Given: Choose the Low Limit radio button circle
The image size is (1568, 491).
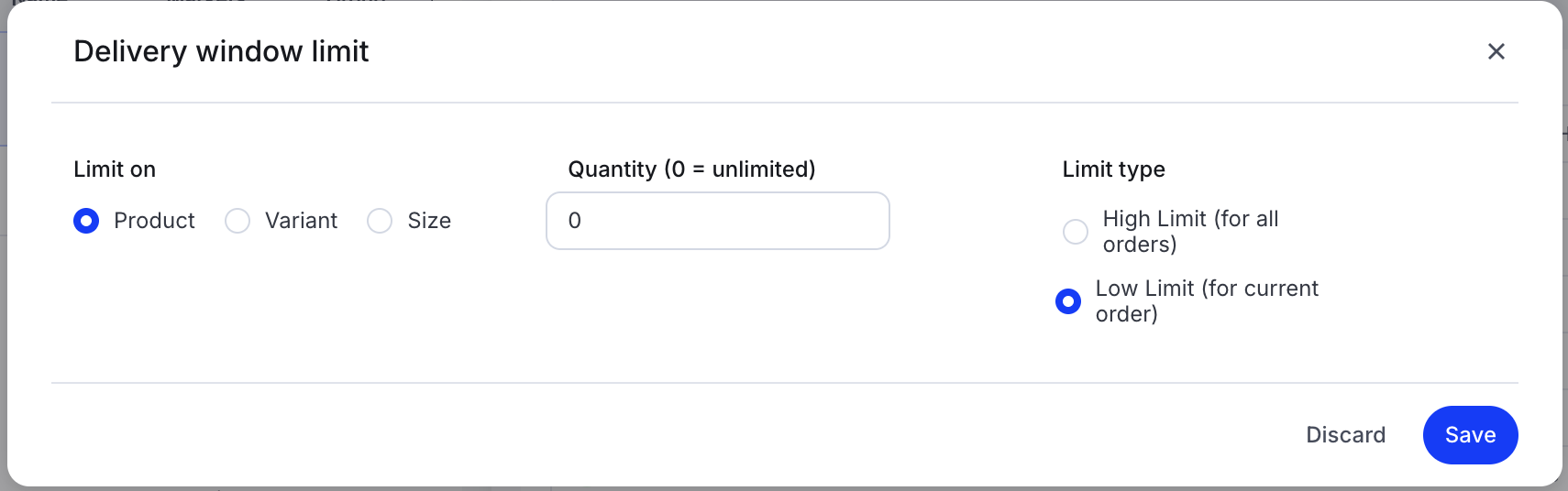Looking at the screenshot, I should [x=1068, y=301].
